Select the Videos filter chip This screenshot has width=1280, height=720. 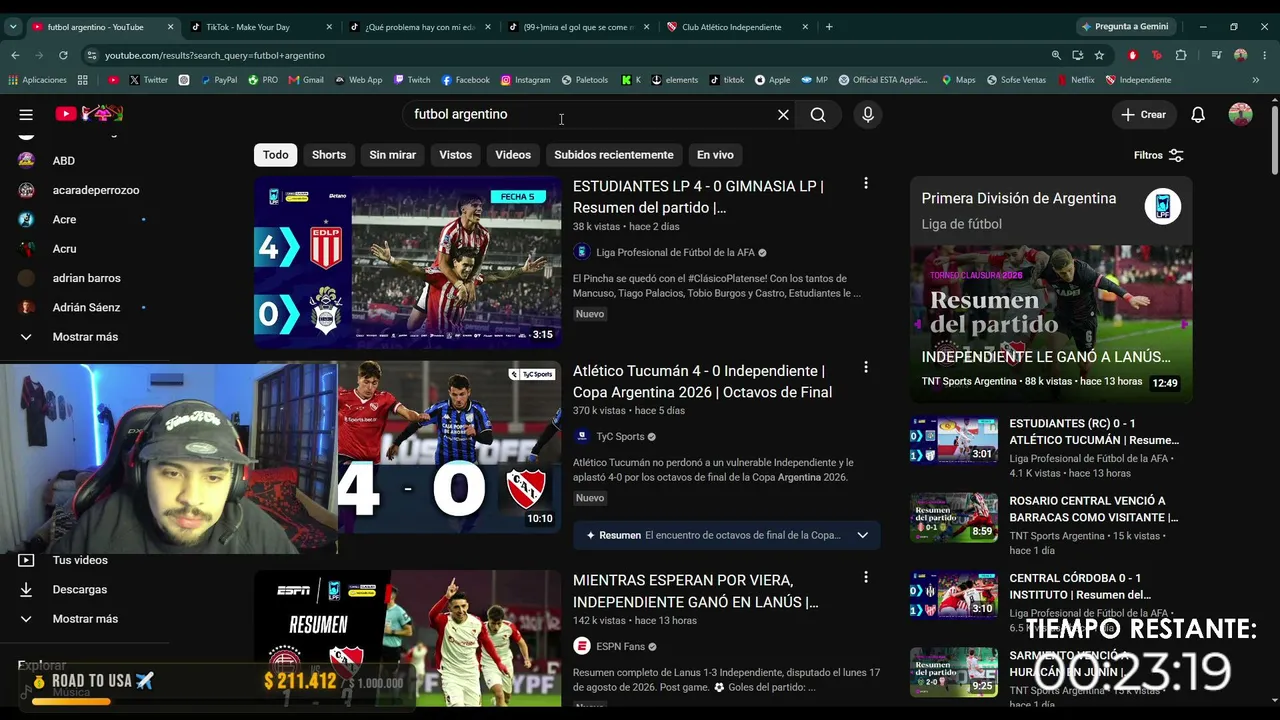pyautogui.click(x=513, y=155)
